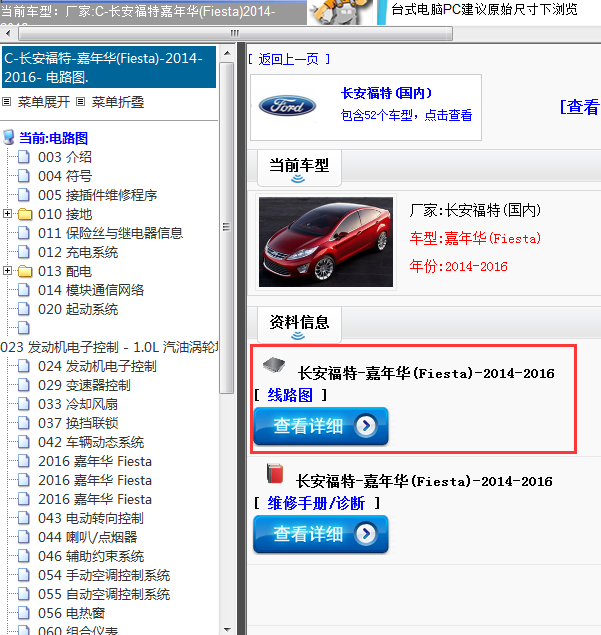Open 044 喇叭/点烟器 page
The image size is (601, 635).
click(87, 537)
